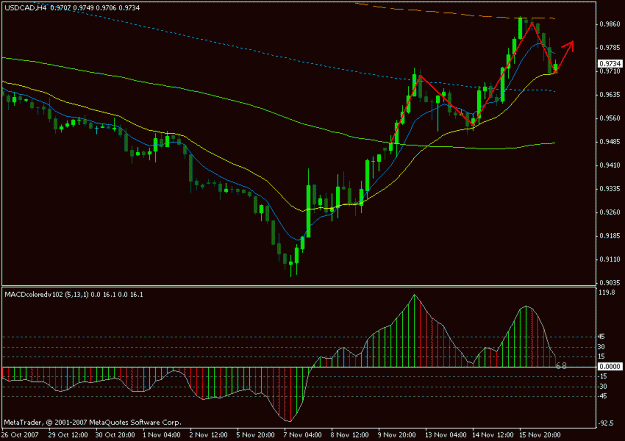
Task: Click the 15 Nov 20:00 time label
Action: pos(540,435)
